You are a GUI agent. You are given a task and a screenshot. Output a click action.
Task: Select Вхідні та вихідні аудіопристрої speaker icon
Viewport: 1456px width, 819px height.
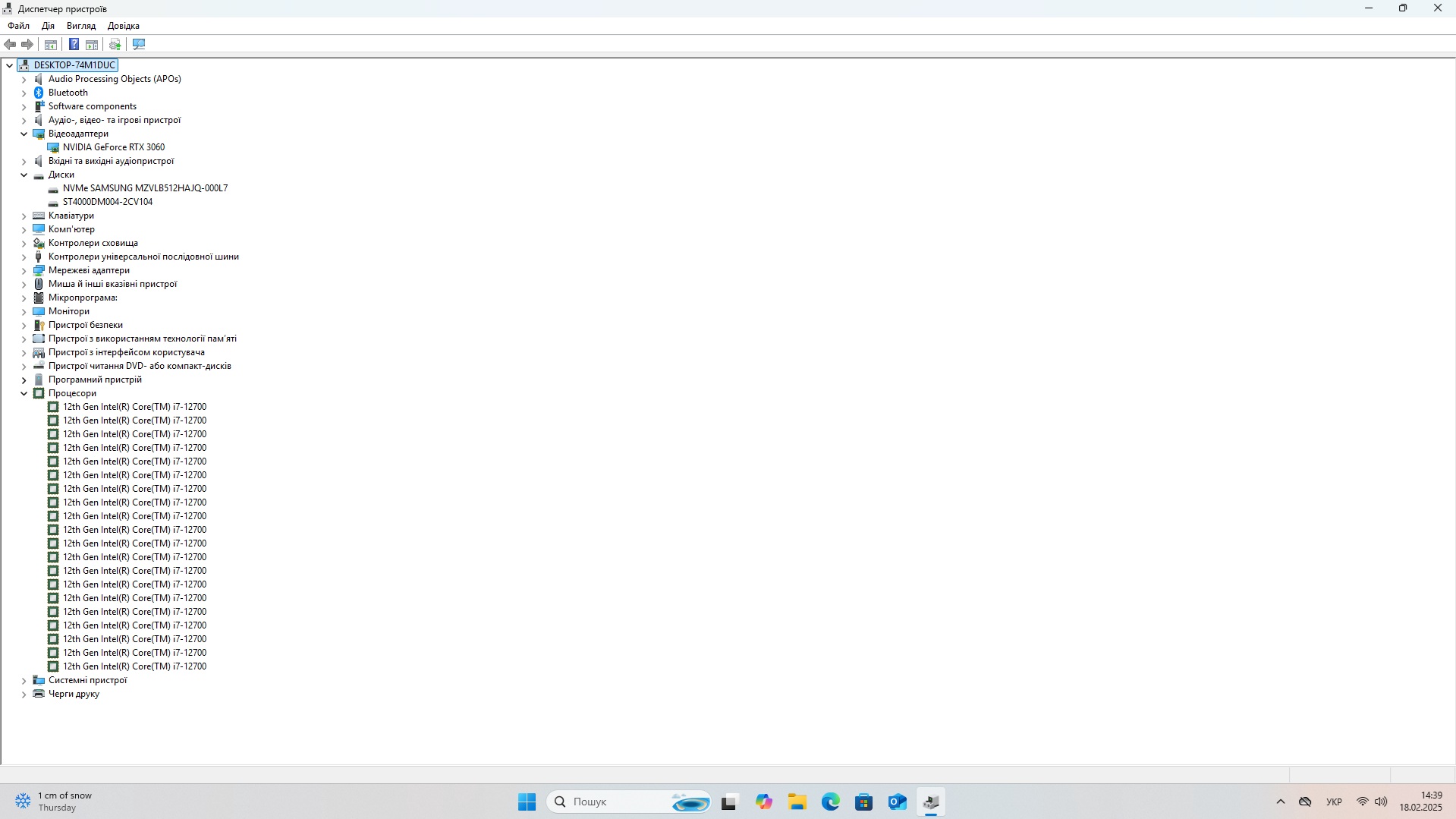pos(39,161)
